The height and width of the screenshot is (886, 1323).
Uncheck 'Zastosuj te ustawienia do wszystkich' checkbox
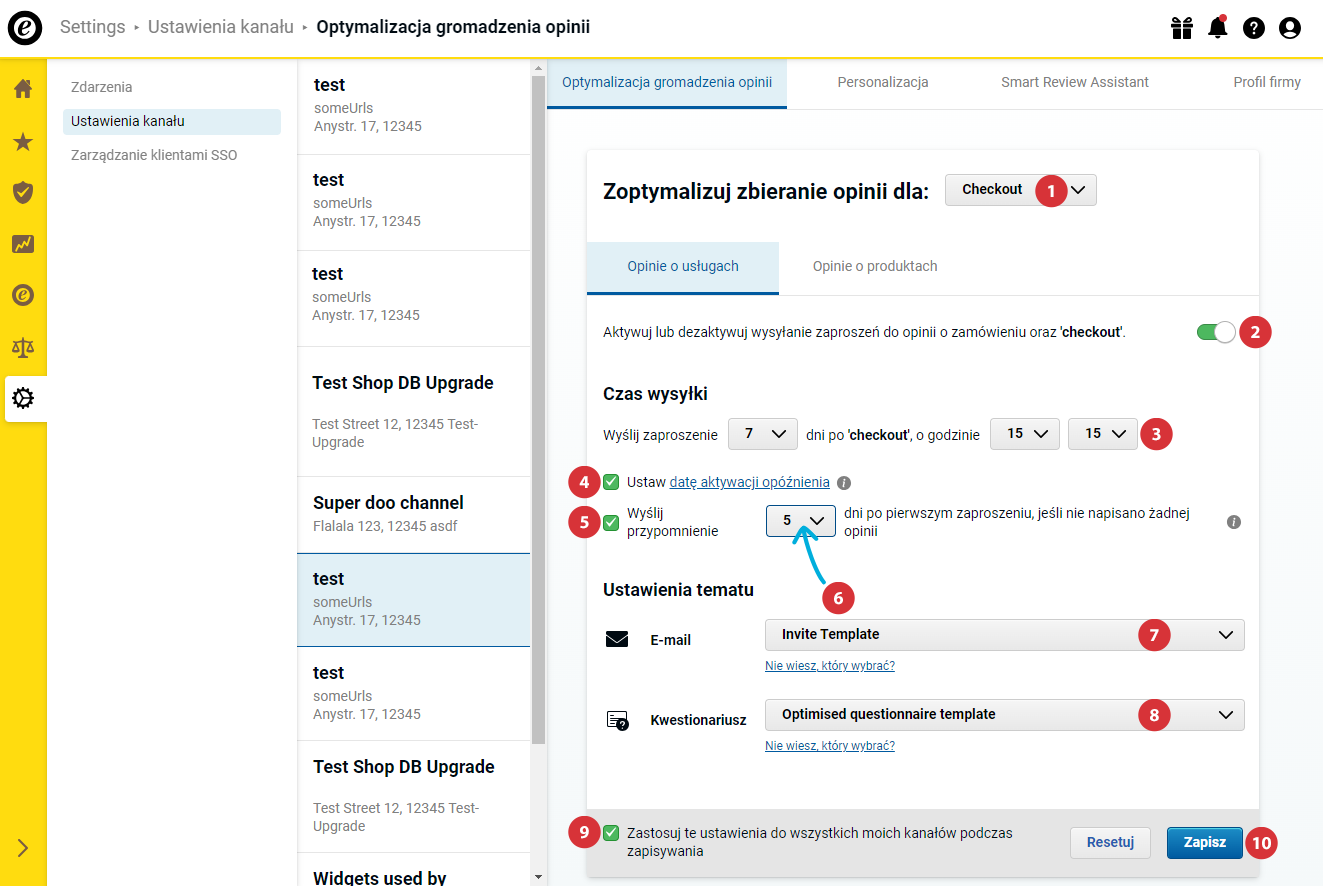pos(611,833)
